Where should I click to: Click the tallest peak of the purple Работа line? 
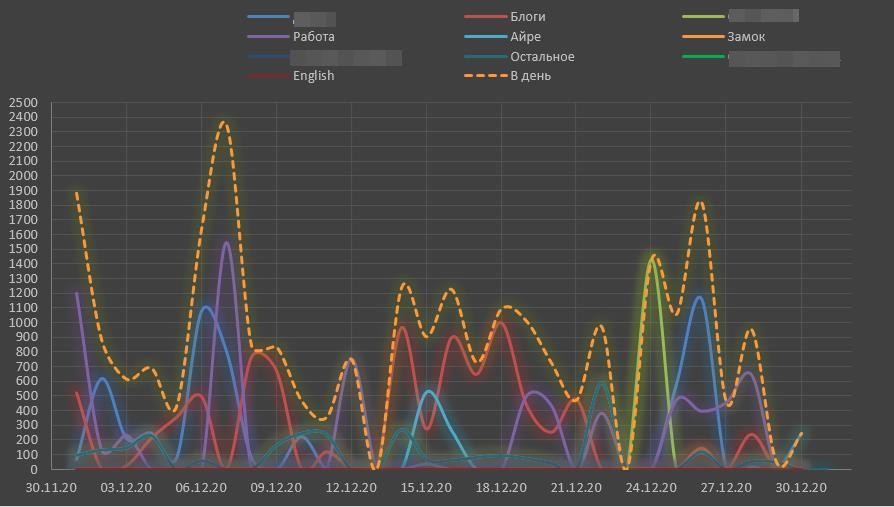(227, 243)
